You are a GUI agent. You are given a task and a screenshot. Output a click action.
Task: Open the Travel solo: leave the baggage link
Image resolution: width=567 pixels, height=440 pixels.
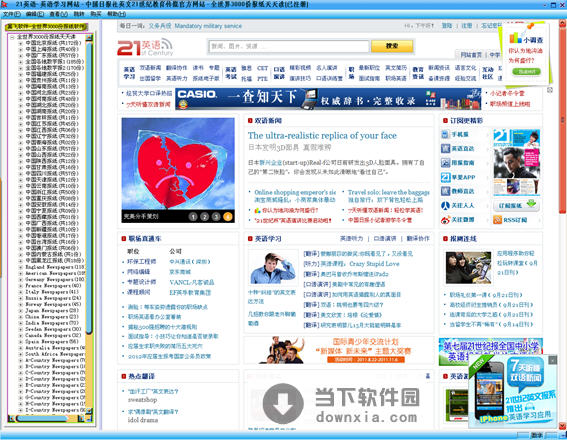click(x=389, y=192)
